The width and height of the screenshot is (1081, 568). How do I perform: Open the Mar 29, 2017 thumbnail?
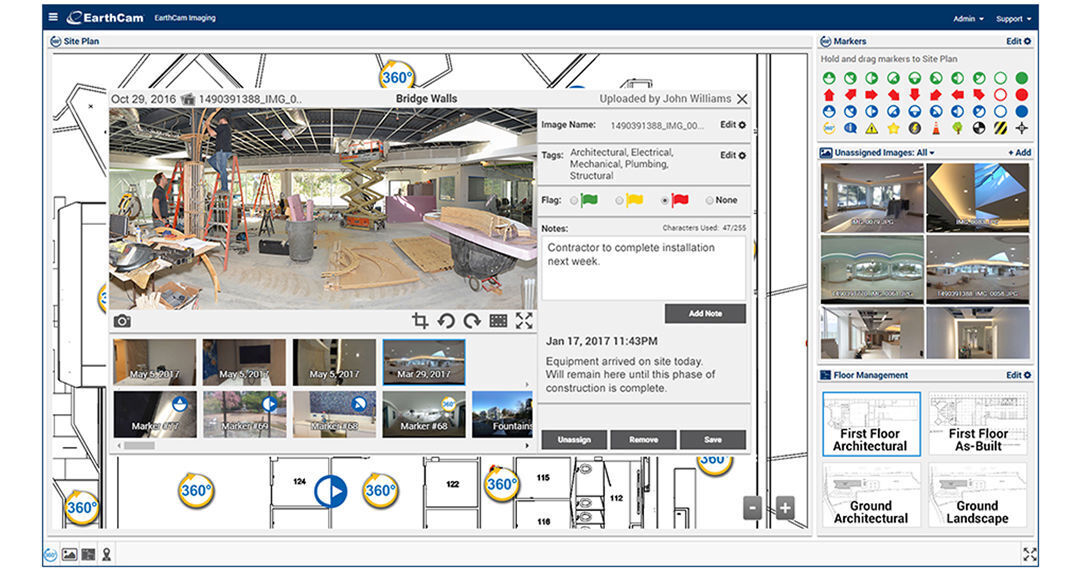click(x=423, y=362)
